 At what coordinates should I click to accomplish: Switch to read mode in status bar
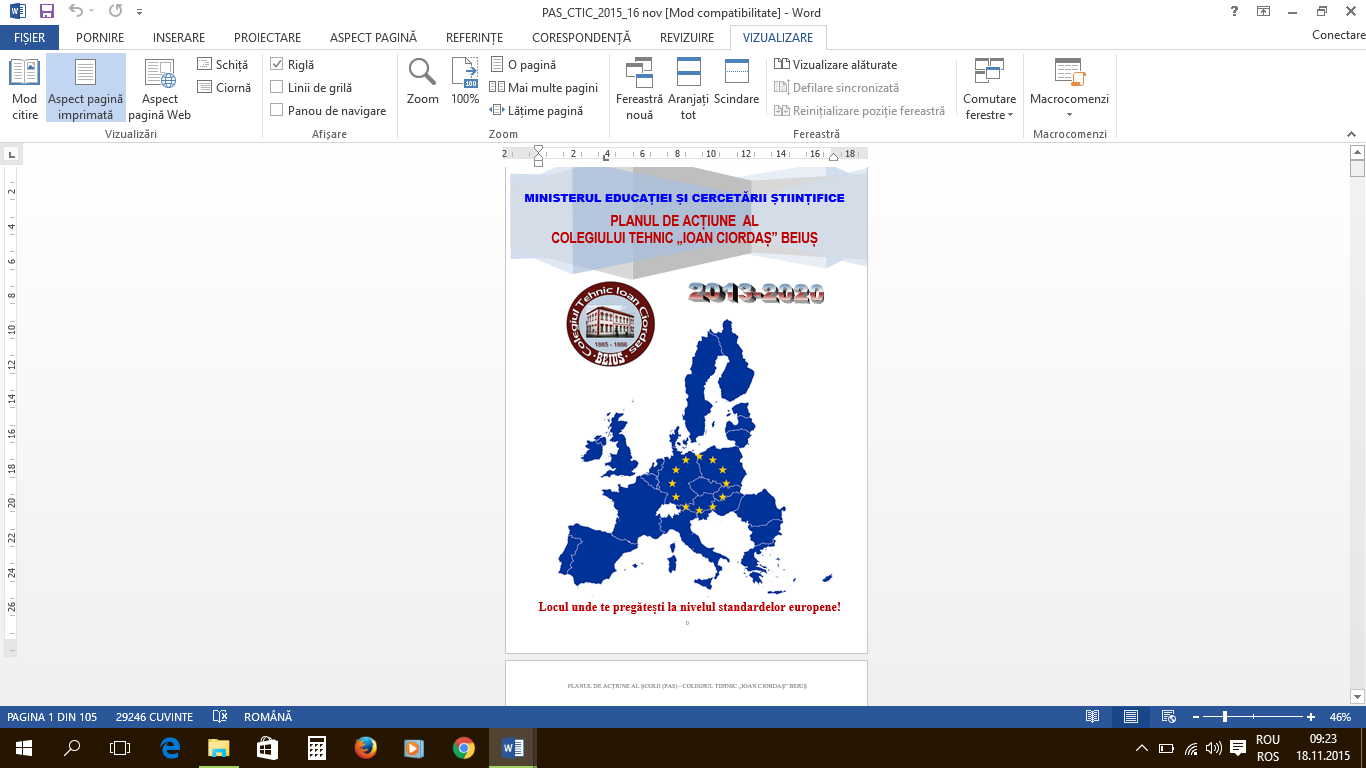coord(1093,717)
